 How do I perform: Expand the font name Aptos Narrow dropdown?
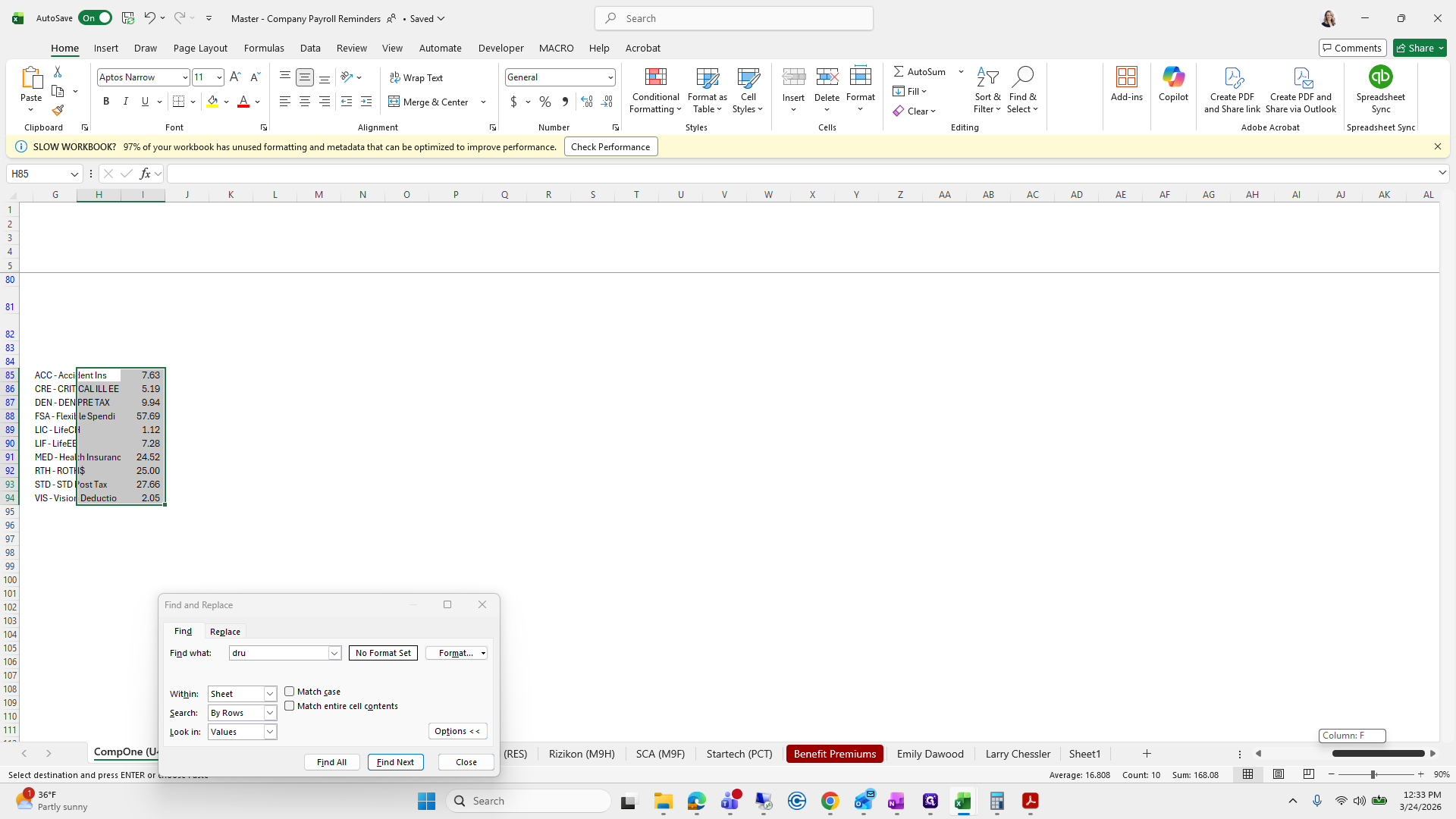(184, 77)
